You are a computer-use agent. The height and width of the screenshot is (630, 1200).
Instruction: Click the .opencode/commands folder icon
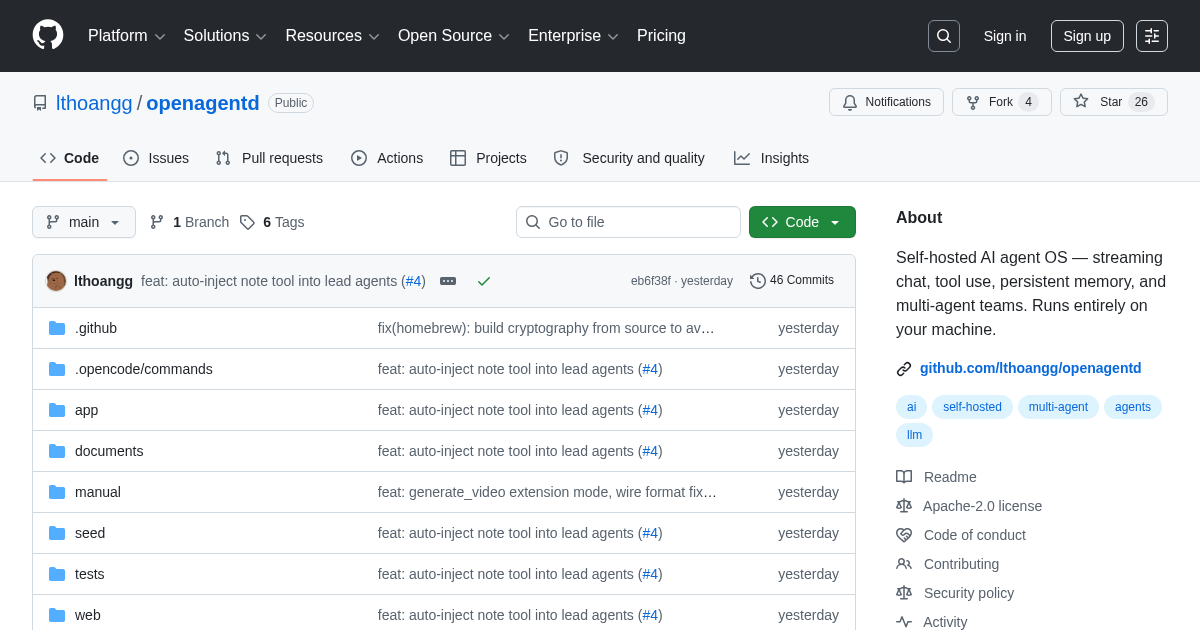pyautogui.click(x=57, y=369)
